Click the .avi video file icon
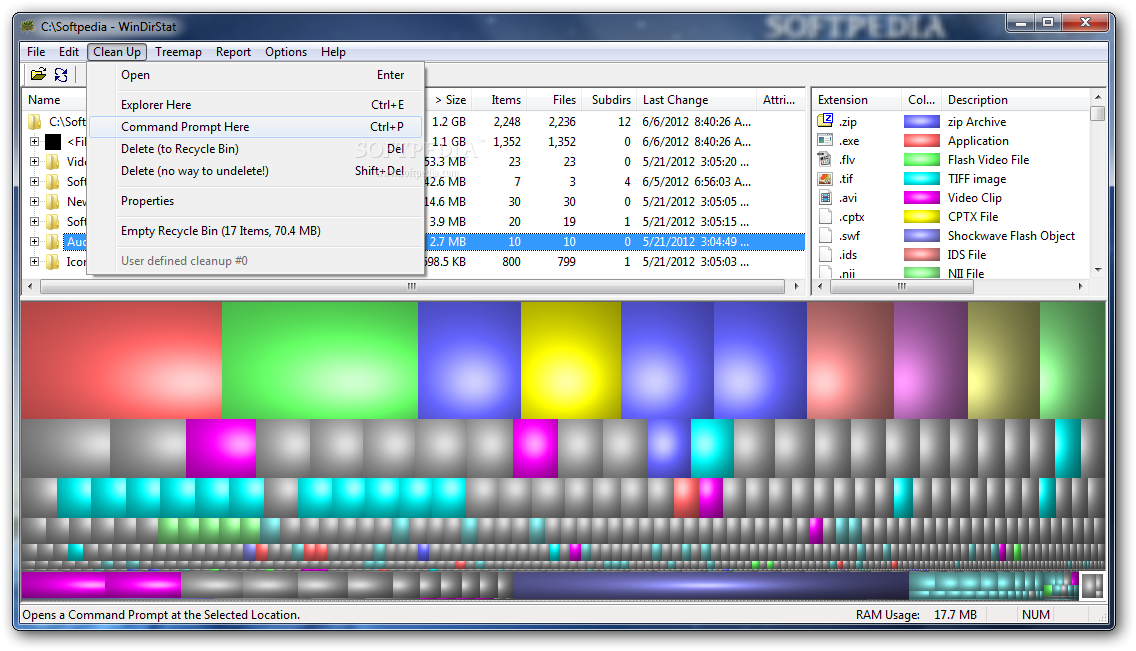This screenshot has width=1136, height=651. pyautogui.click(x=825, y=197)
